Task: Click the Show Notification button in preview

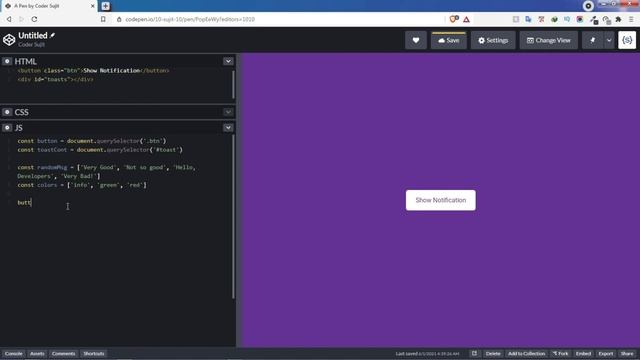Action: 441,200
